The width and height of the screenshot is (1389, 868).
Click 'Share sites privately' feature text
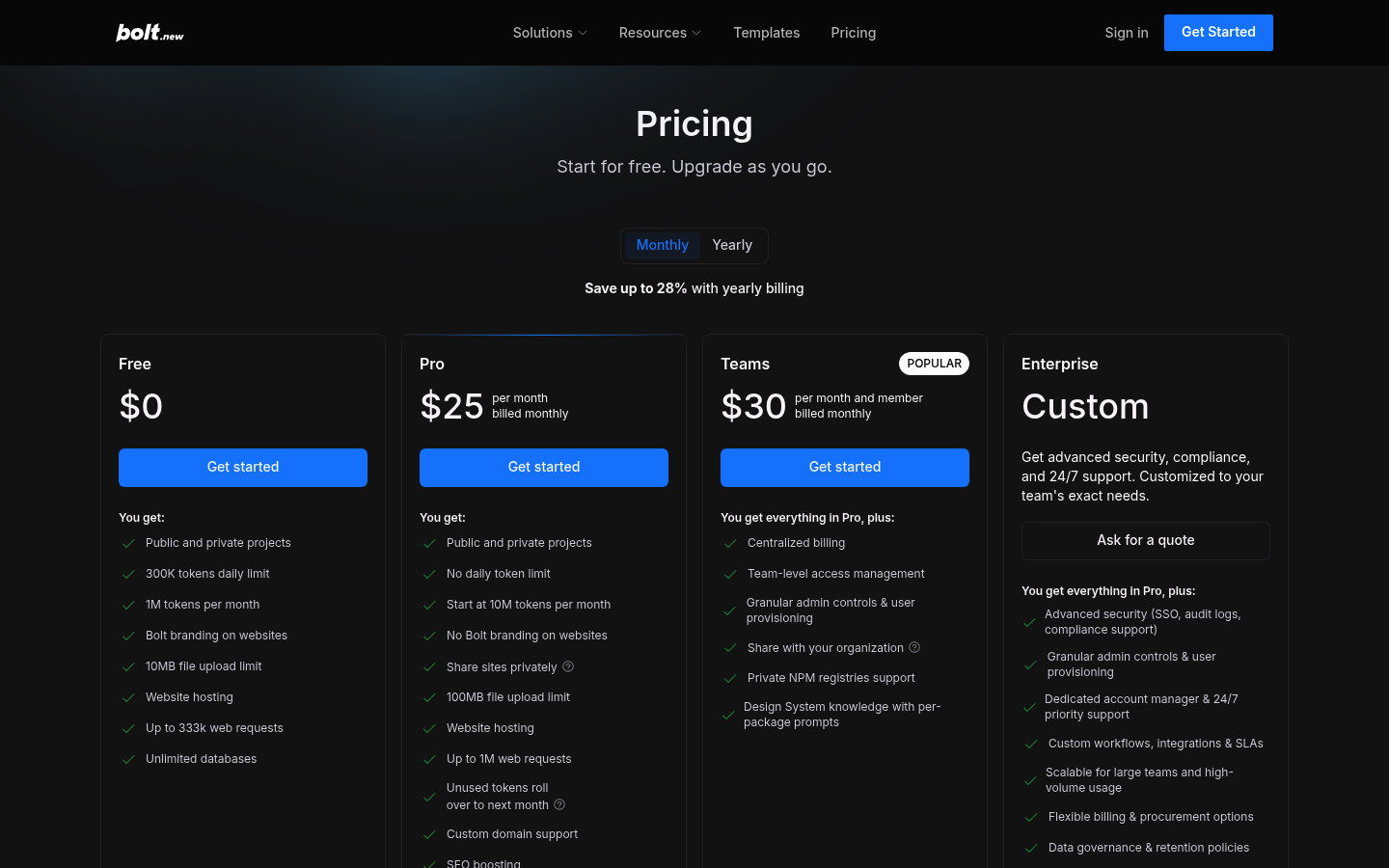pos(502,666)
